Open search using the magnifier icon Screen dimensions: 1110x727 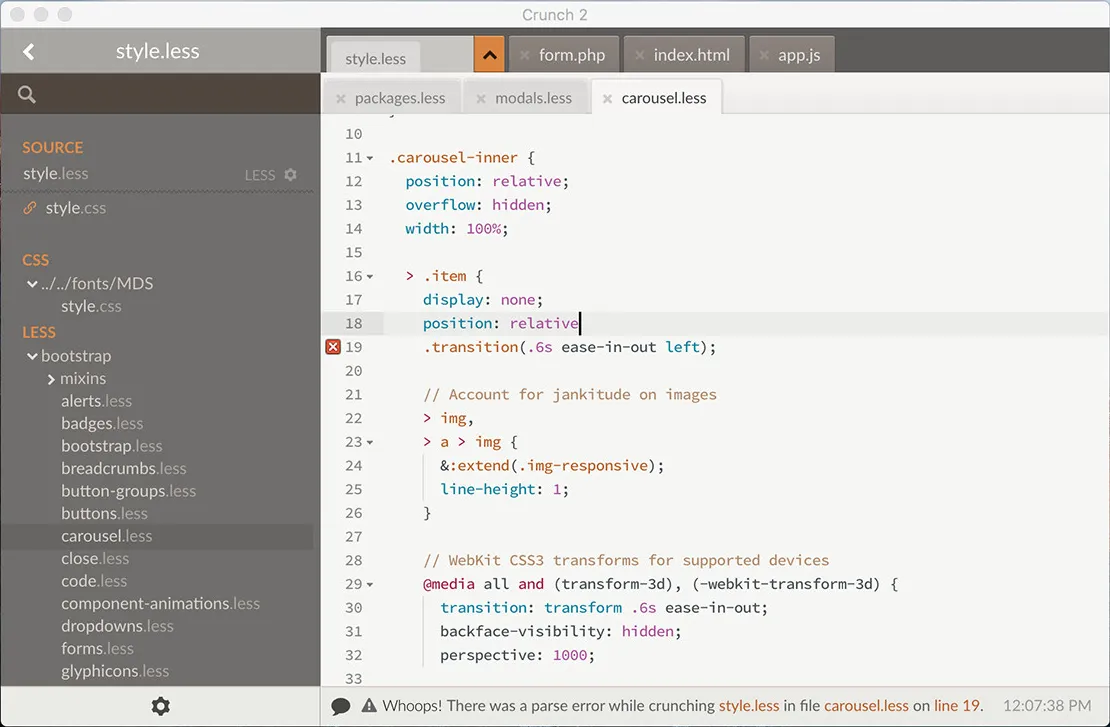(26, 94)
